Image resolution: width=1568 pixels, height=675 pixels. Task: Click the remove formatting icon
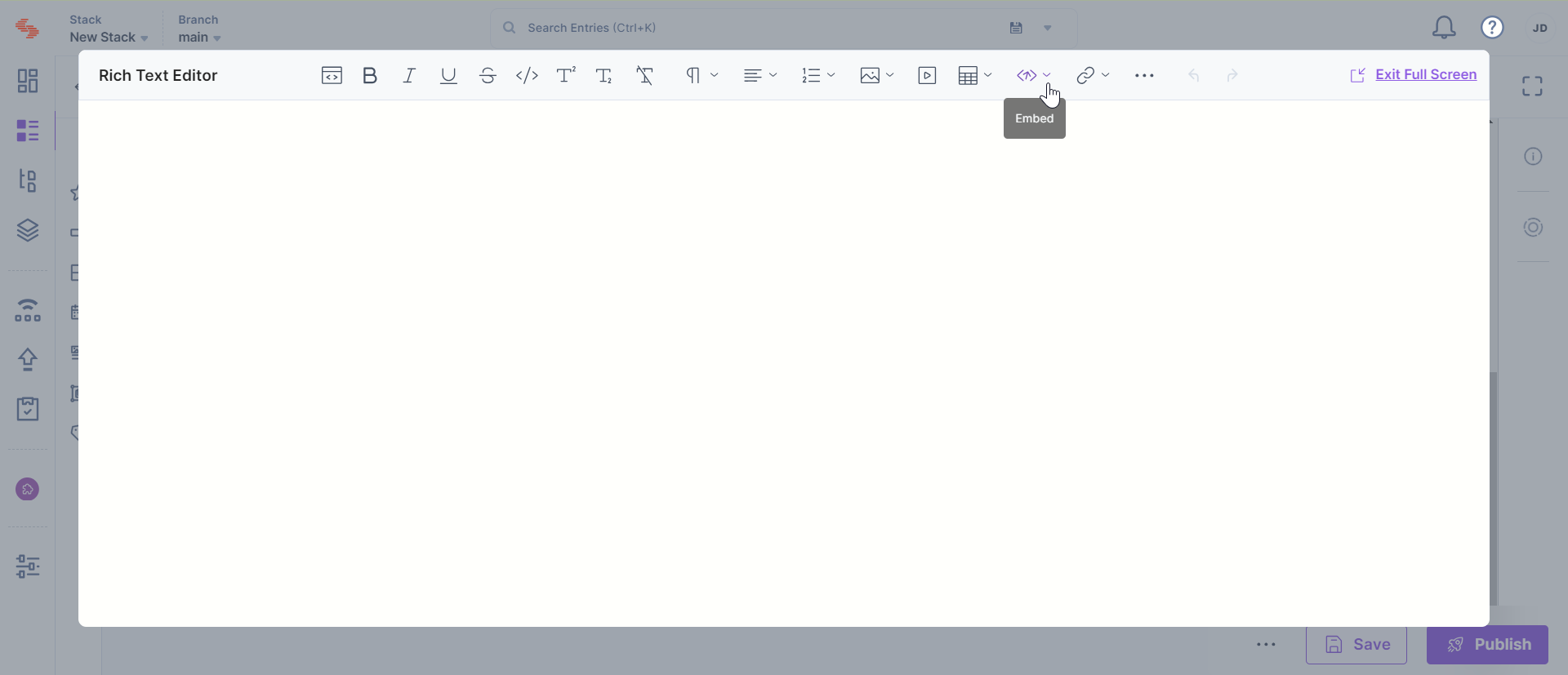click(644, 75)
